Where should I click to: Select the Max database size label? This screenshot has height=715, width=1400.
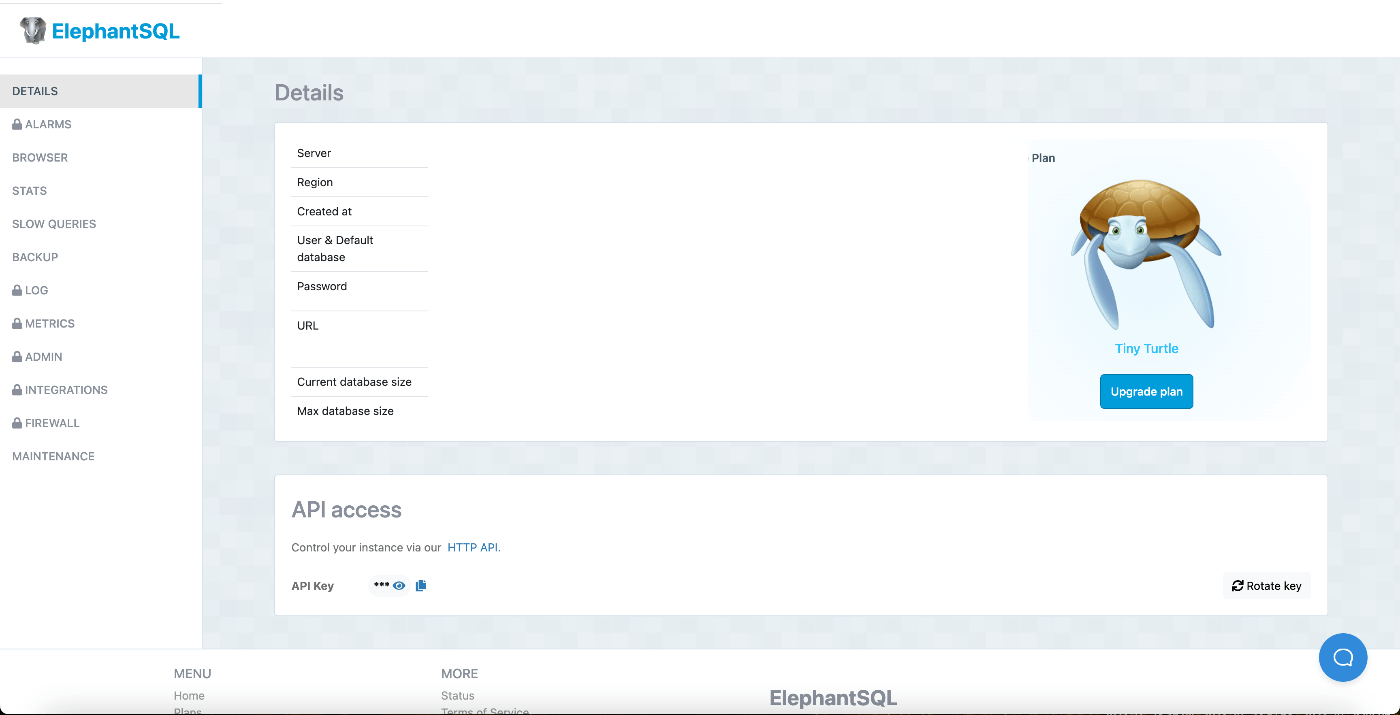tap(345, 411)
